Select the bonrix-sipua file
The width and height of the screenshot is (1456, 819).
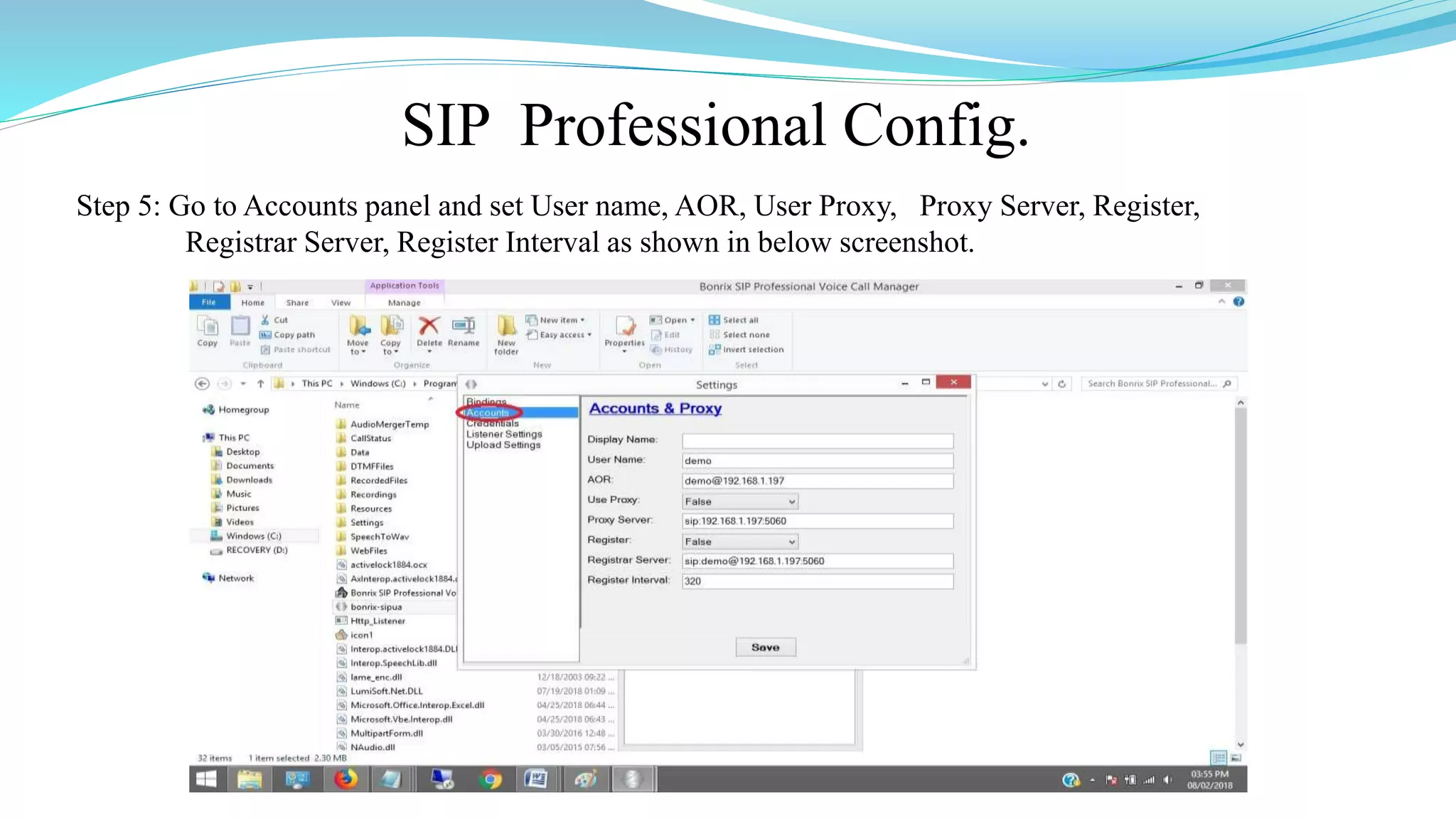pos(370,606)
